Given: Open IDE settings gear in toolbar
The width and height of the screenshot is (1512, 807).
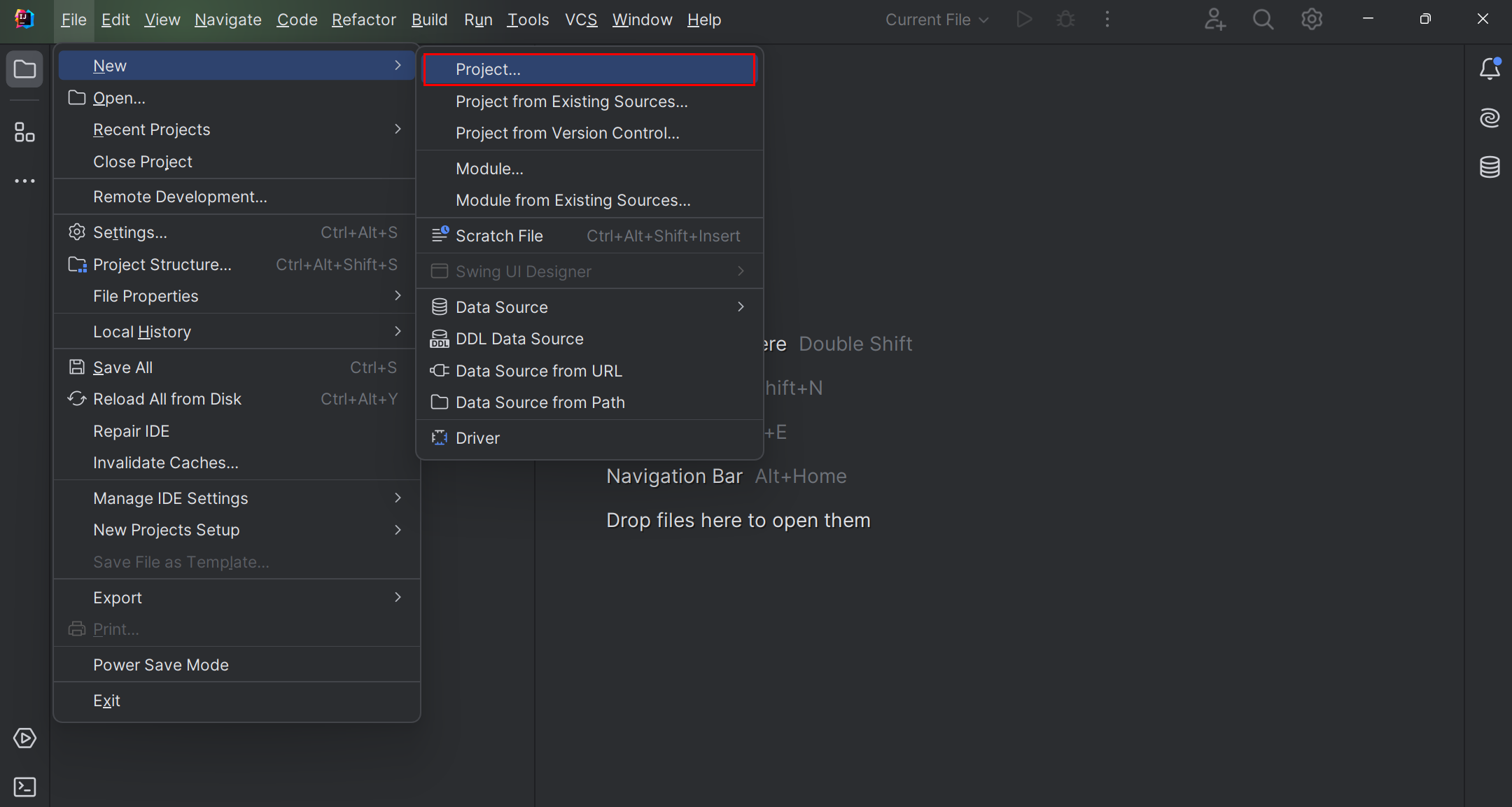Looking at the screenshot, I should click(1311, 20).
